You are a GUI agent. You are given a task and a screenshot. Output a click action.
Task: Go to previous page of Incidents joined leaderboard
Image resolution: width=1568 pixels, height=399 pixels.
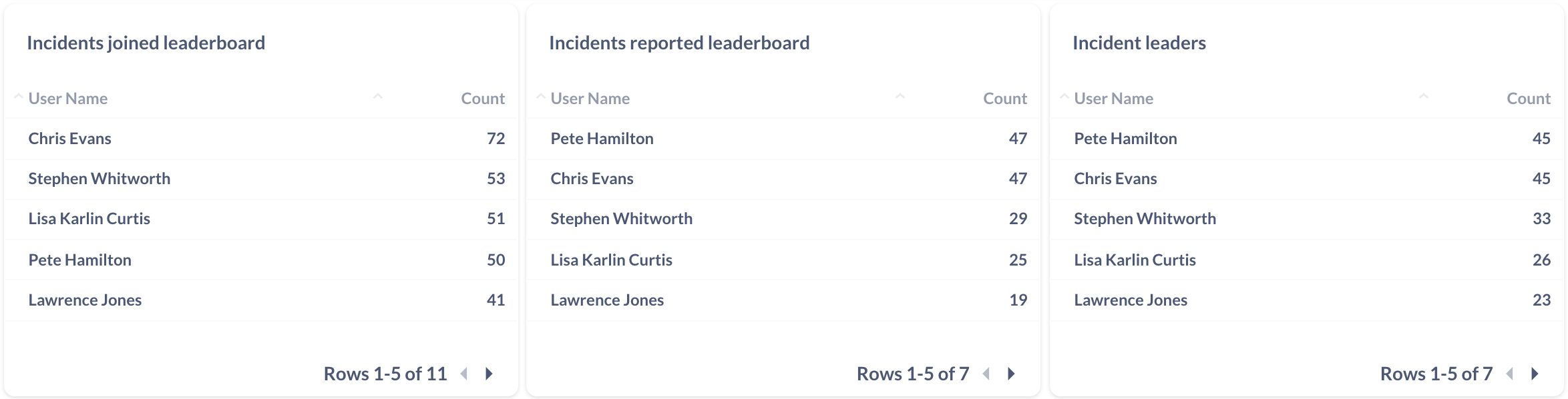(464, 374)
